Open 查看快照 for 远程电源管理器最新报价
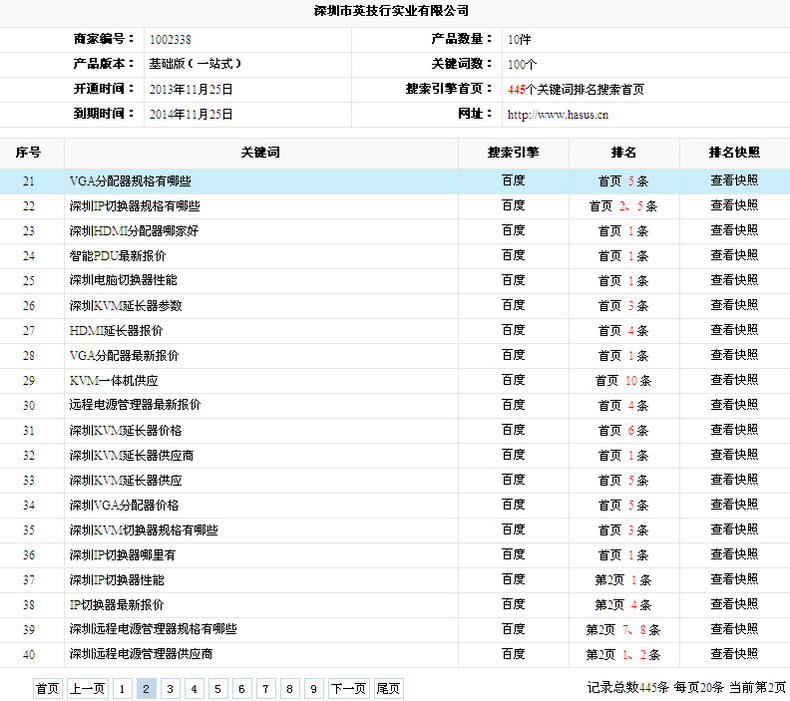The height and width of the screenshot is (701, 790). click(734, 405)
